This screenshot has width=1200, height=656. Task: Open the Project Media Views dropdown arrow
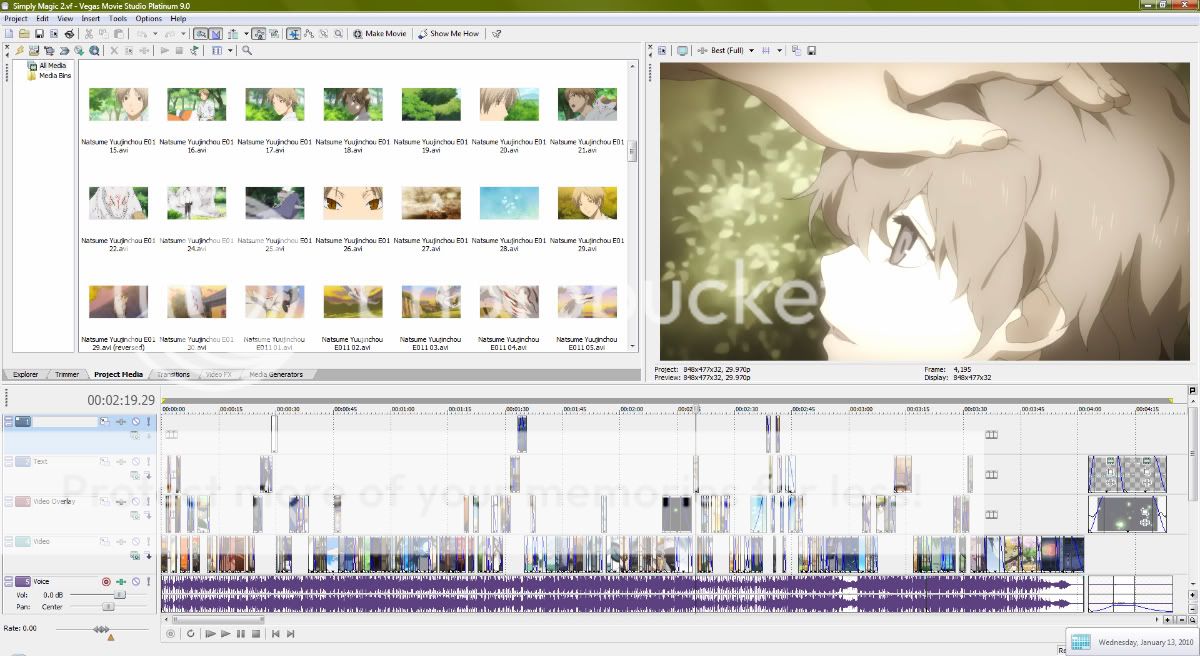230,50
